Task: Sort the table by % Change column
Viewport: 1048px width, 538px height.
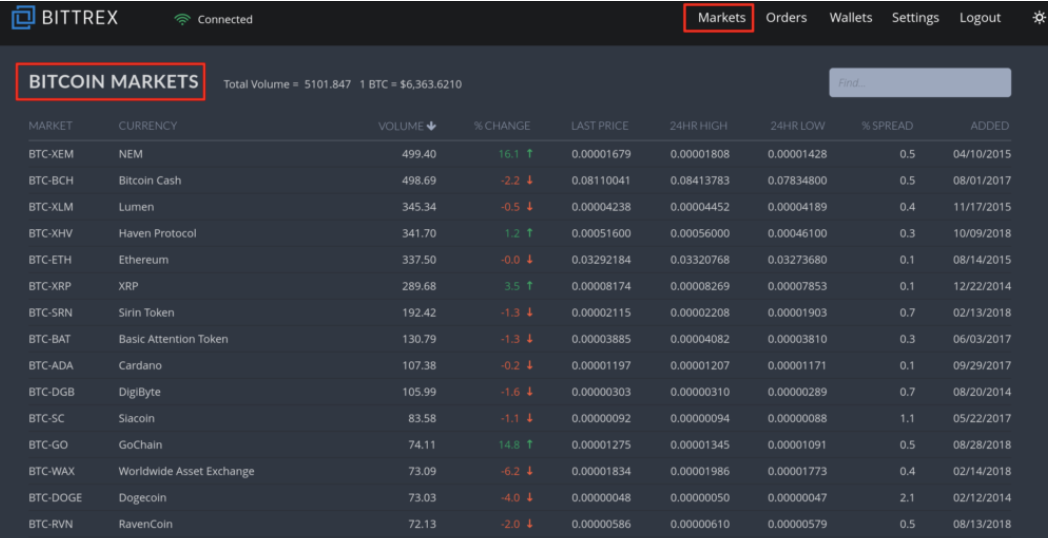Action: tap(502, 126)
